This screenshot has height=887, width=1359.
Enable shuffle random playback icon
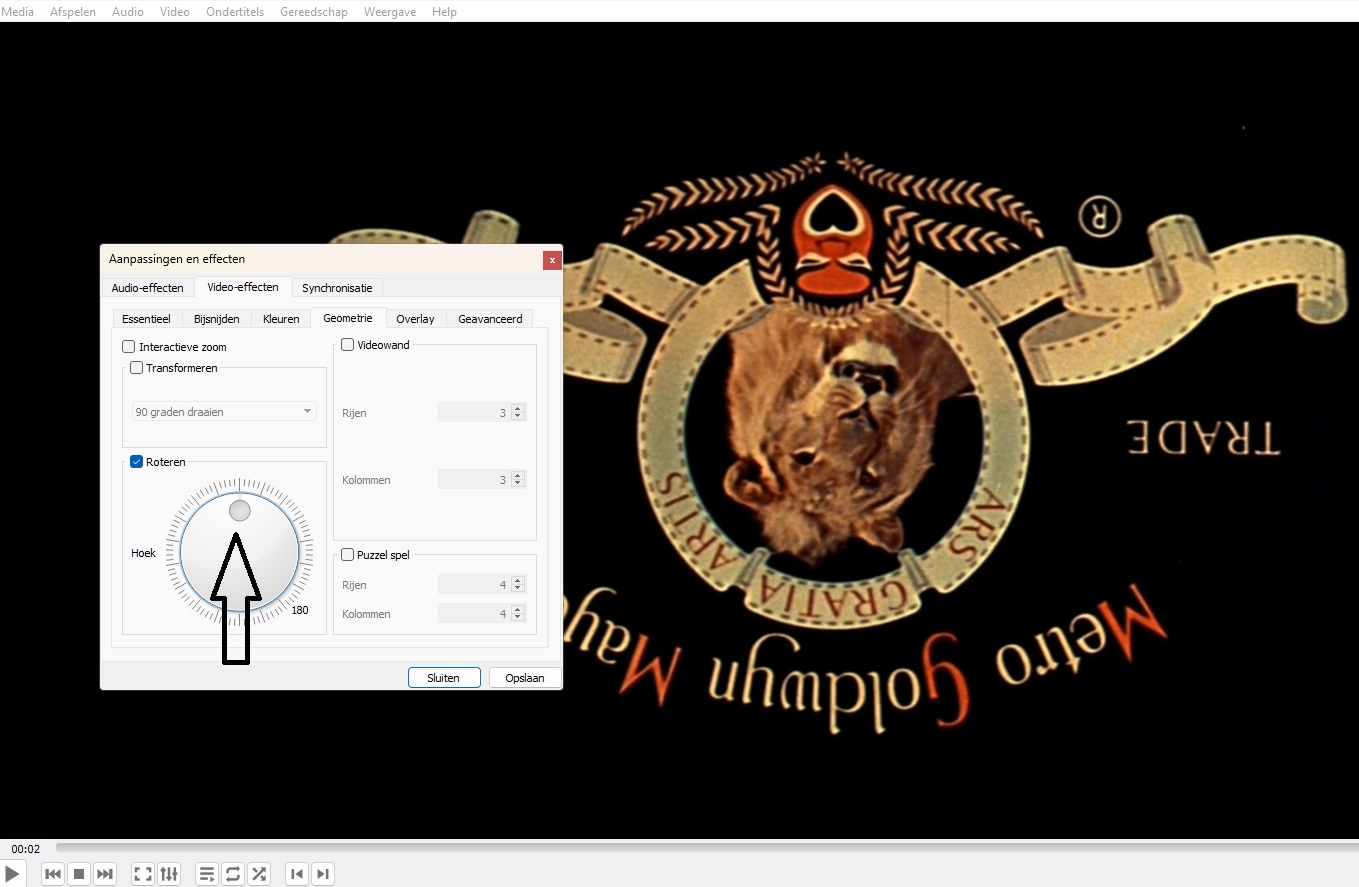[x=259, y=874]
